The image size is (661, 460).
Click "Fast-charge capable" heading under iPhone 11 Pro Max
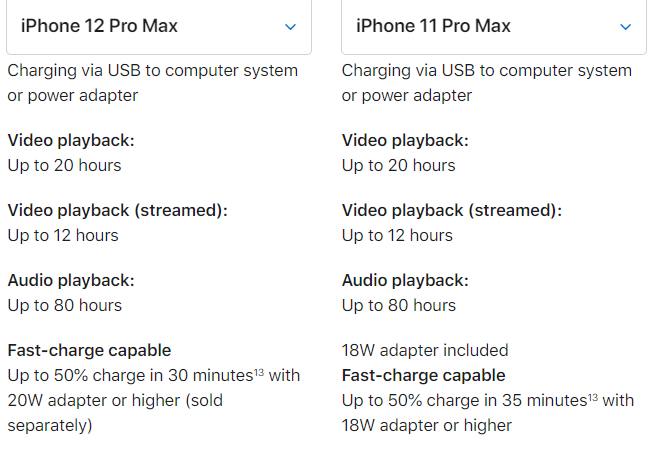[x=423, y=376]
